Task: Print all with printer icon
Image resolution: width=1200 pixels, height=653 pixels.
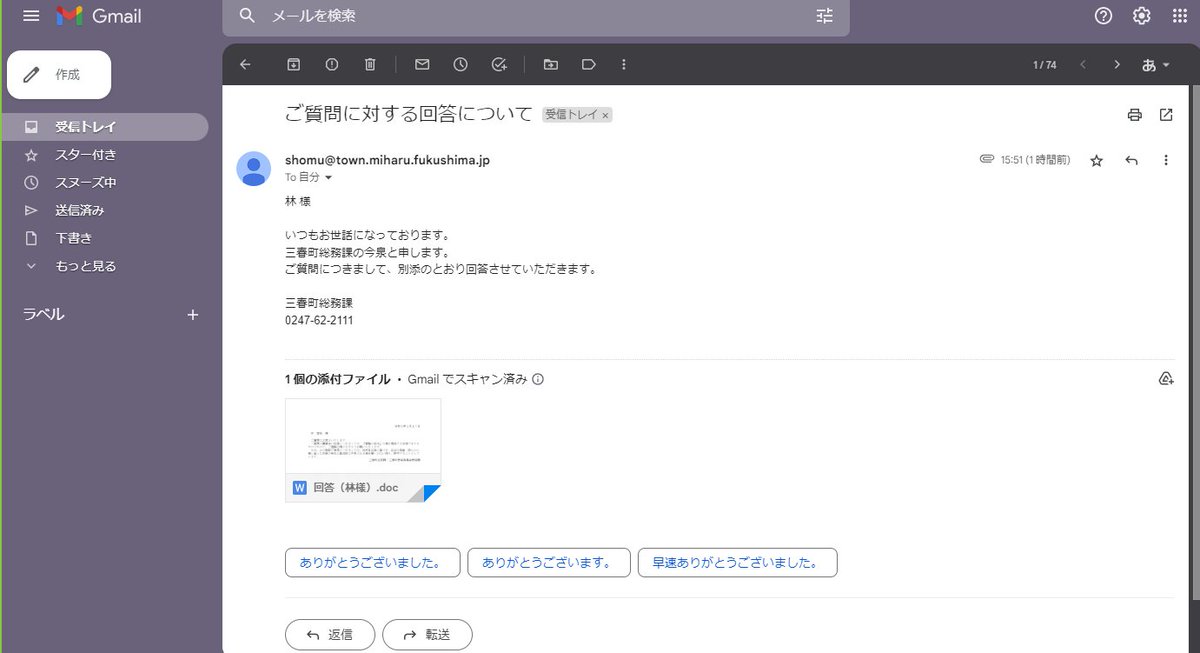Action: [x=1134, y=115]
